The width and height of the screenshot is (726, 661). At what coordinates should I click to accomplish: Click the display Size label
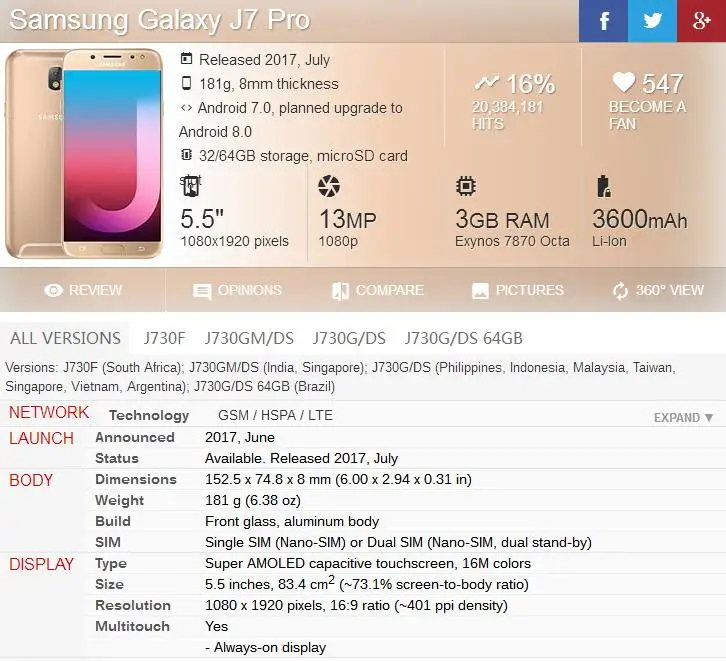click(x=109, y=584)
